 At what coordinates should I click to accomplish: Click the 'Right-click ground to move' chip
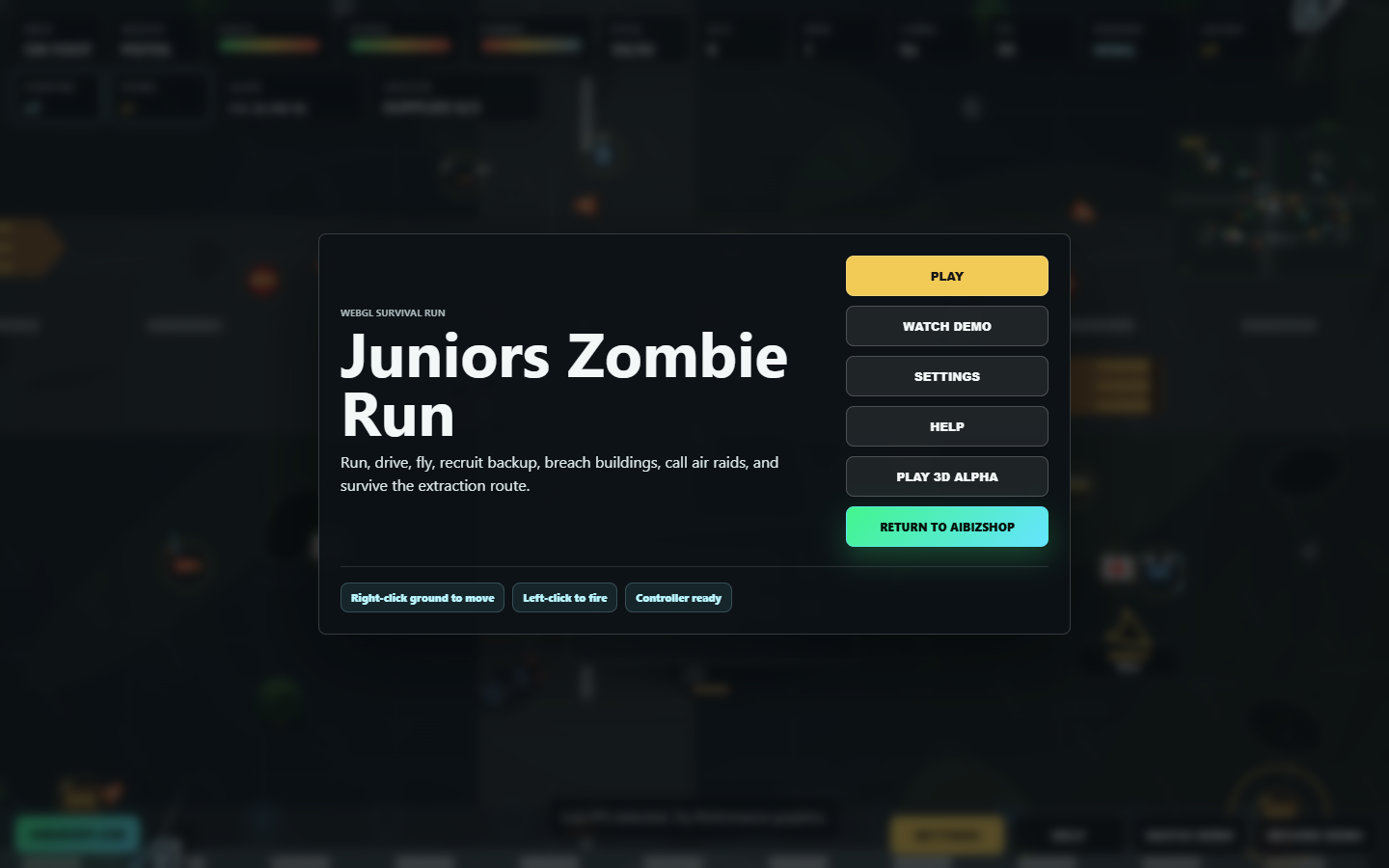tap(422, 598)
